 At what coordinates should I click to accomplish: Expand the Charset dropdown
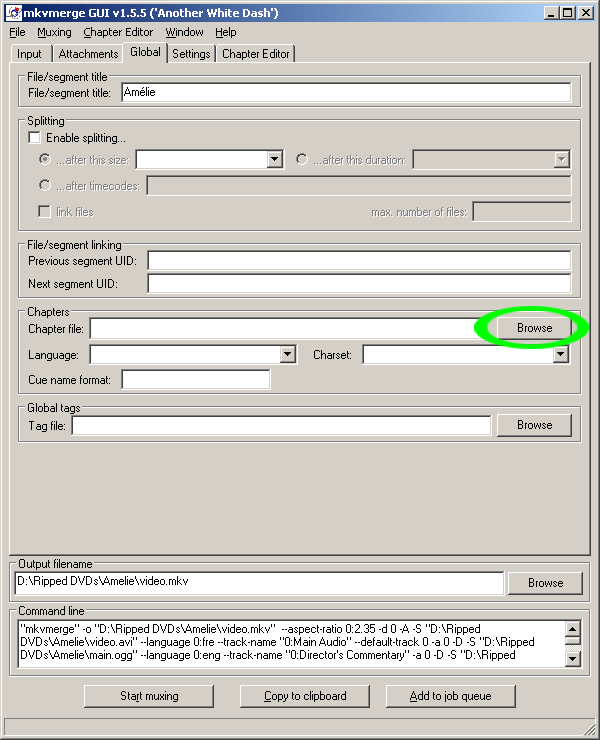tap(560, 354)
